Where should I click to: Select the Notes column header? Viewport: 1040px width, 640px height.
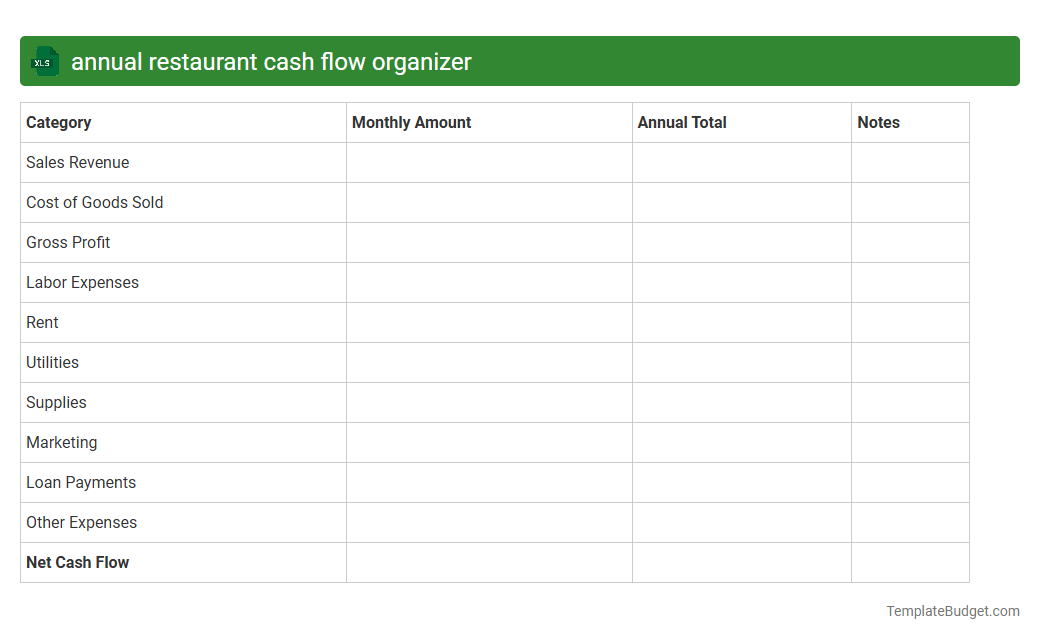pyautogui.click(x=878, y=122)
